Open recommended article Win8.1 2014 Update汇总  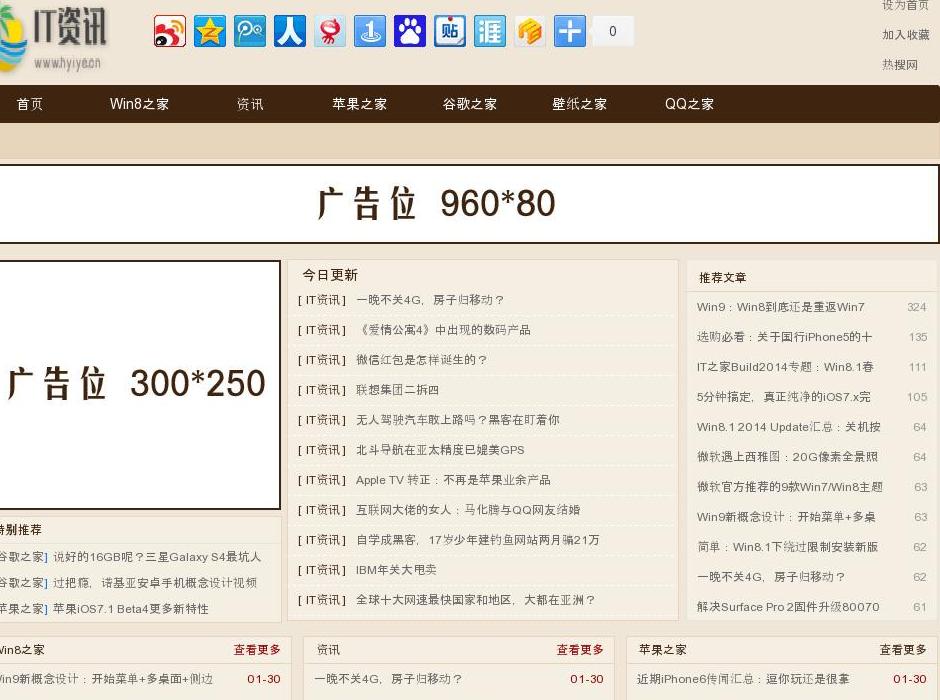pyautogui.click(x=788, y=427)
